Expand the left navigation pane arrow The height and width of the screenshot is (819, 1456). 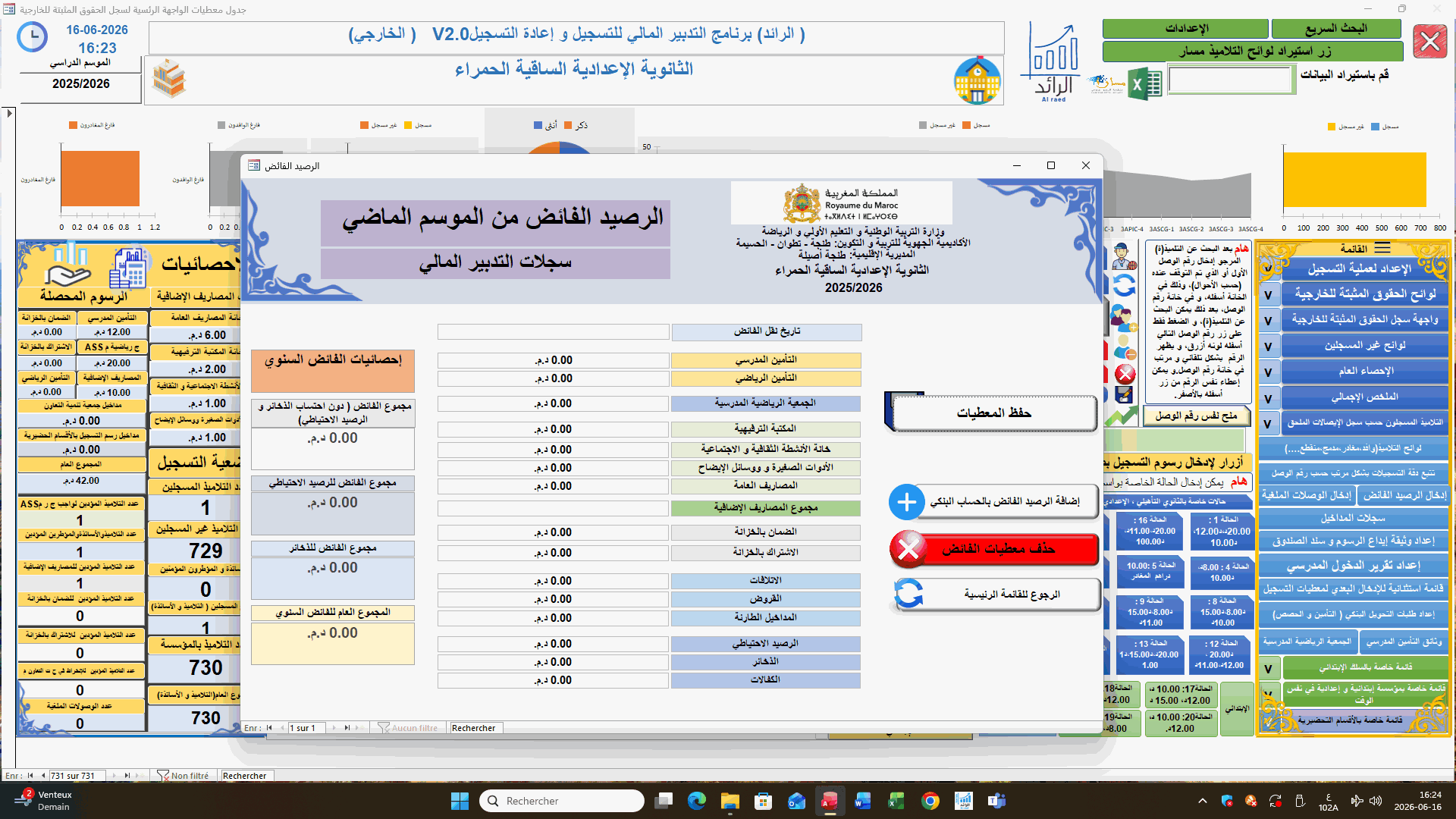(9, 113)
